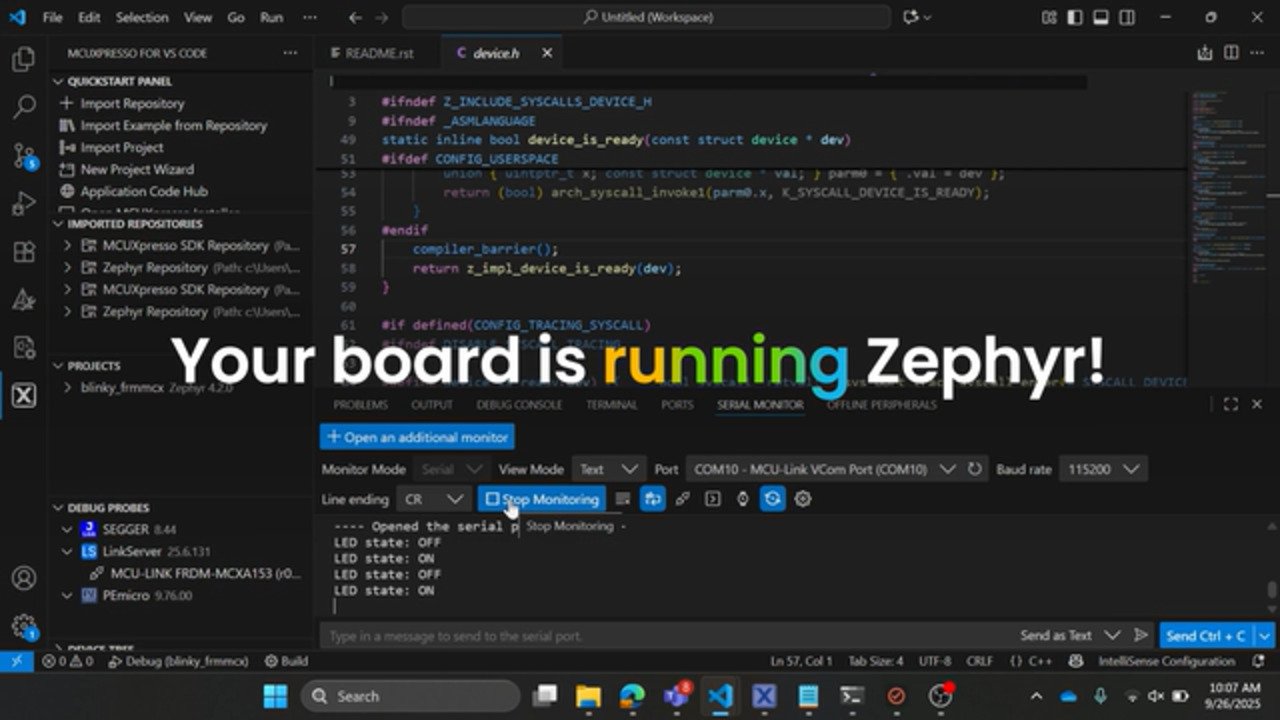Open the Source Control view
Viewport: 1280px width, 720px height.
23,155
